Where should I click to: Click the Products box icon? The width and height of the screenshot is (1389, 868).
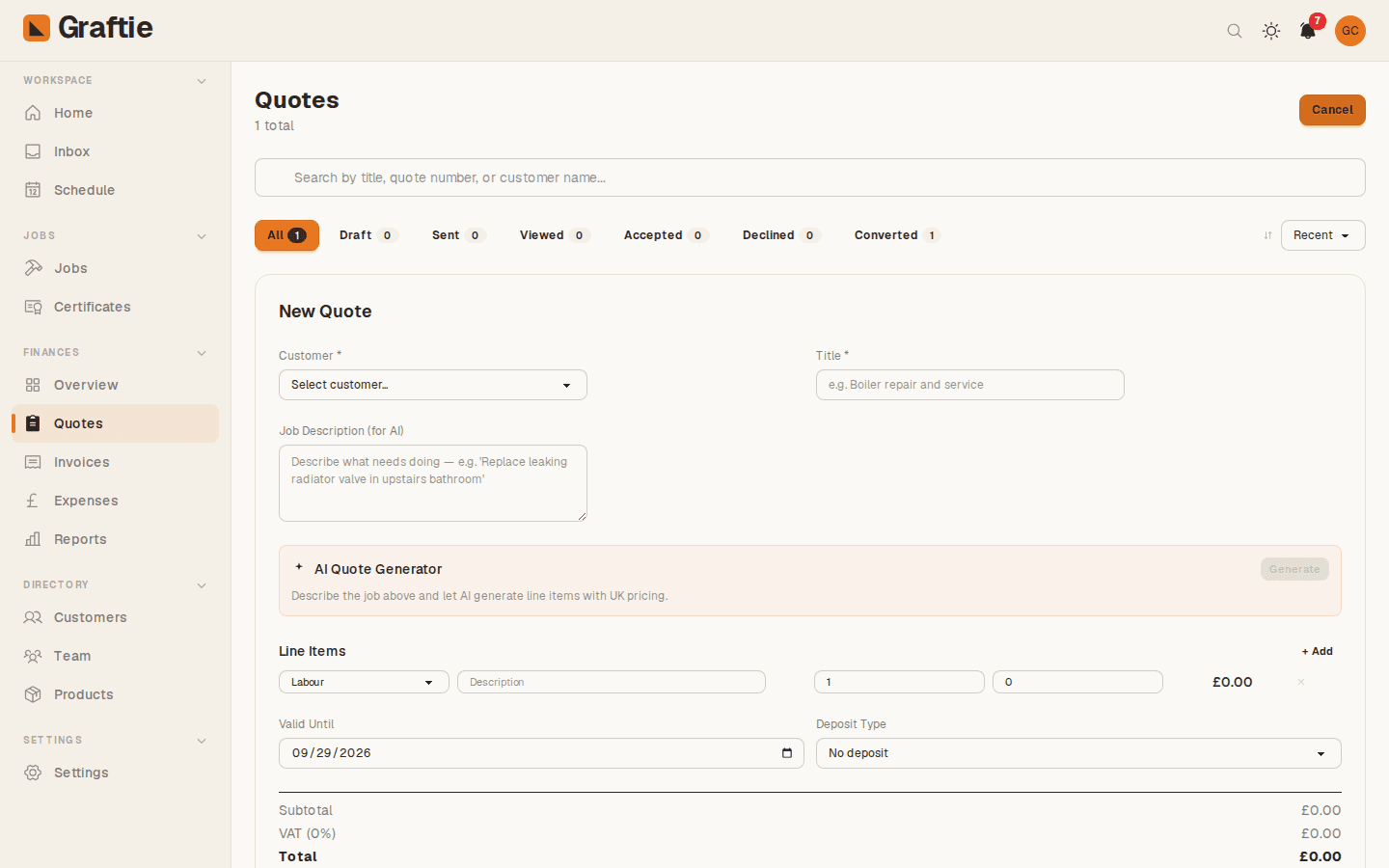(33, 694)
